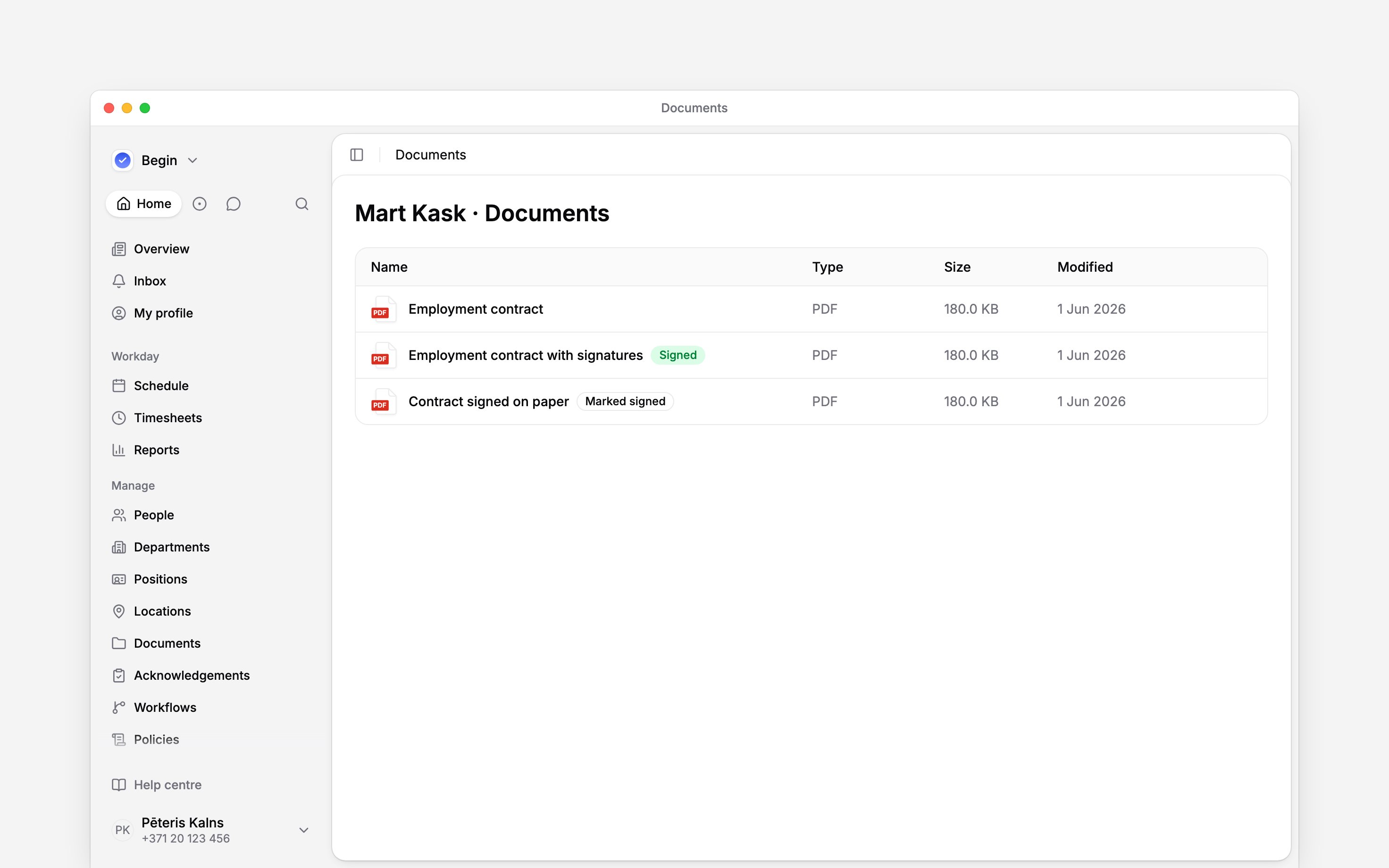The image size is (1389, 868).
Task: Toggle the sidebar panel icon
Action: click(356, 155)
